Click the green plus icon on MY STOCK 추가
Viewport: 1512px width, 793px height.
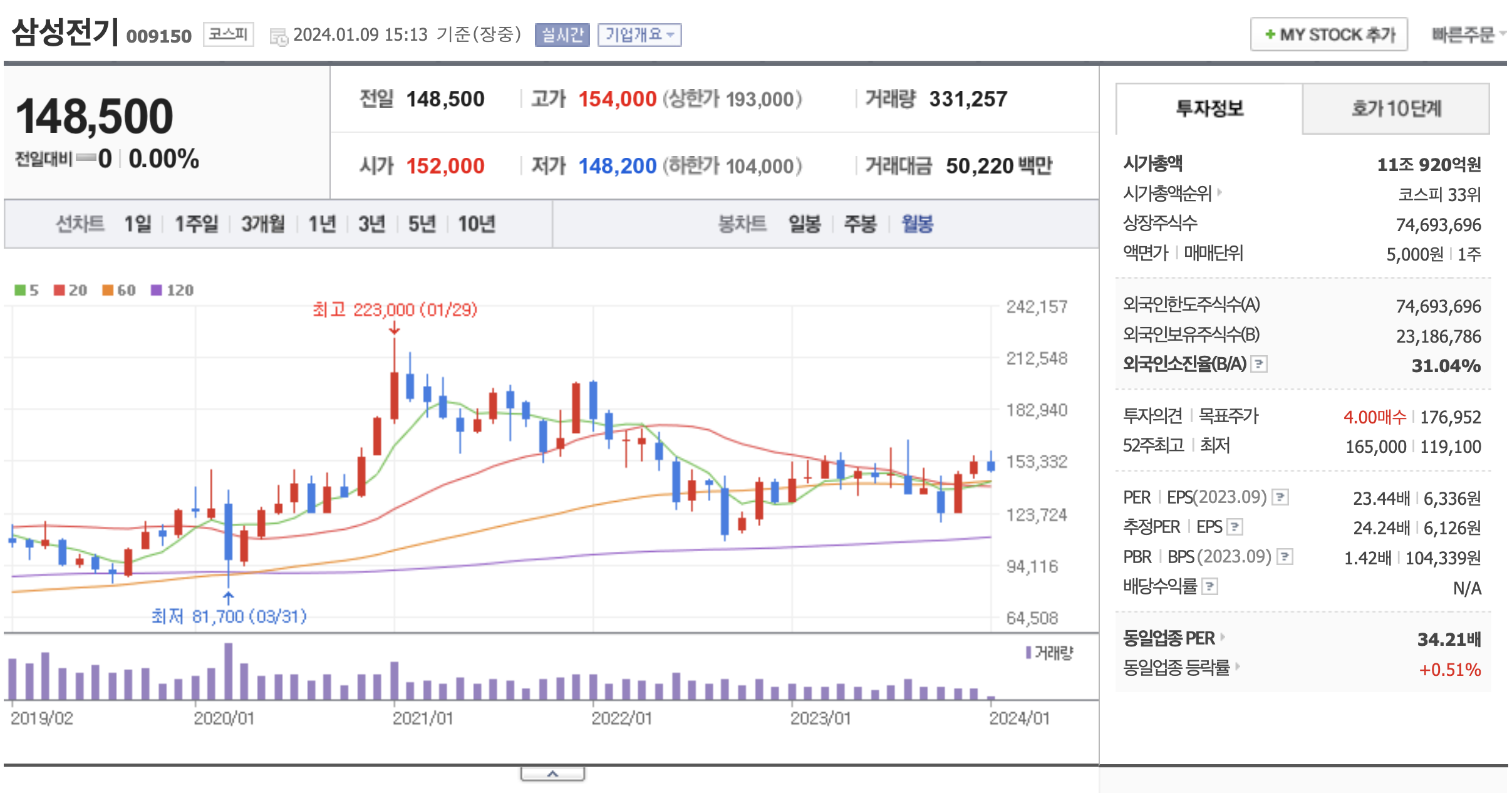(1270, 34)
